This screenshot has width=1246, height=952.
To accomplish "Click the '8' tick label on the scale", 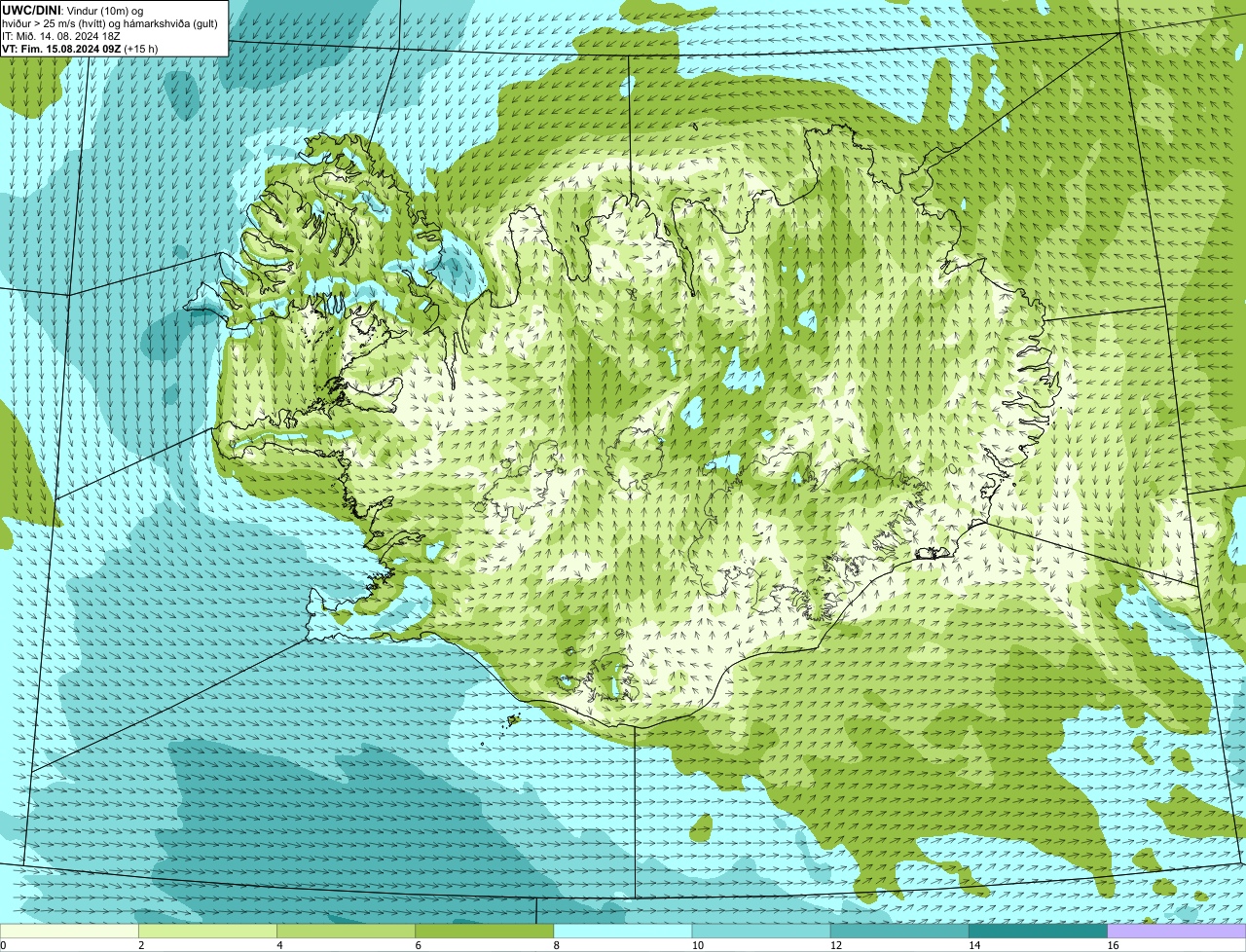I will (557, 945).
